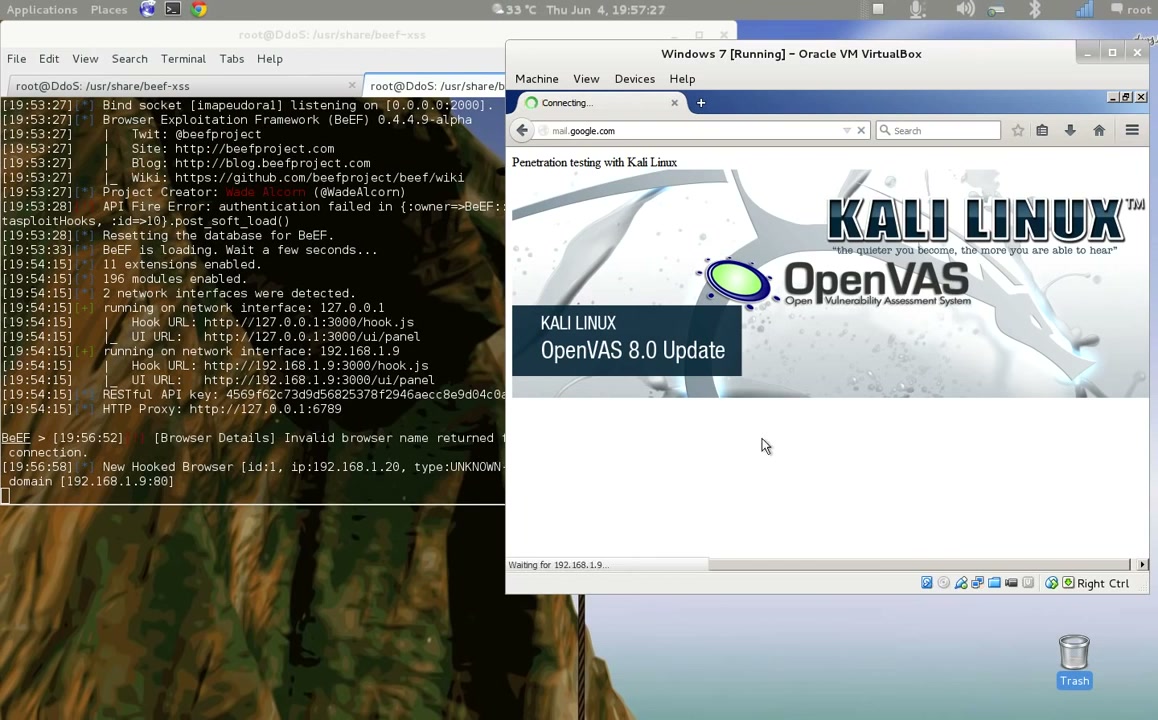Click the scroll right arrow in guest browser
The image size is (1158, 720).
tap(1142, 564)
